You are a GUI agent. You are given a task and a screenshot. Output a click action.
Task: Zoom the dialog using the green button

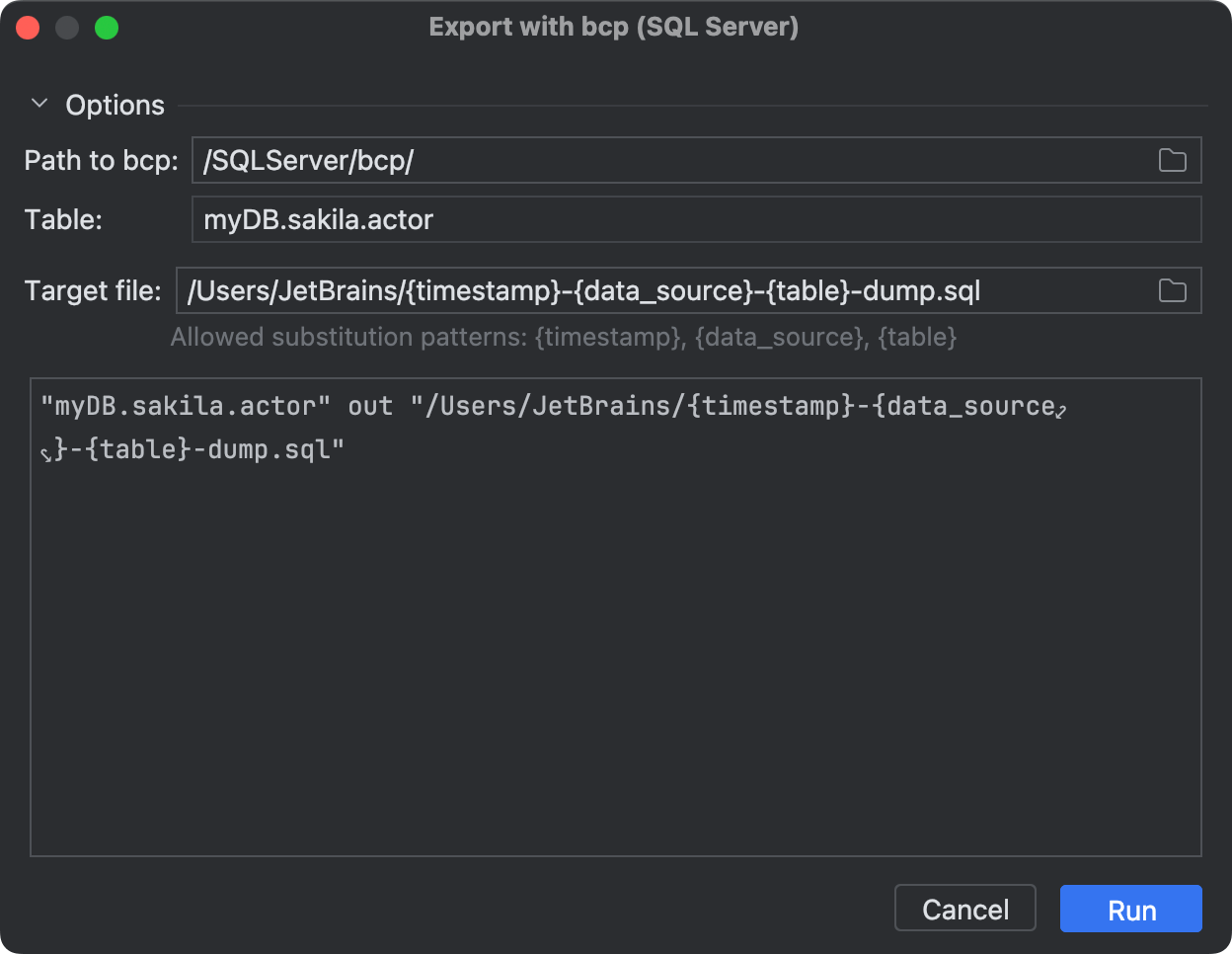pos(107,28)
